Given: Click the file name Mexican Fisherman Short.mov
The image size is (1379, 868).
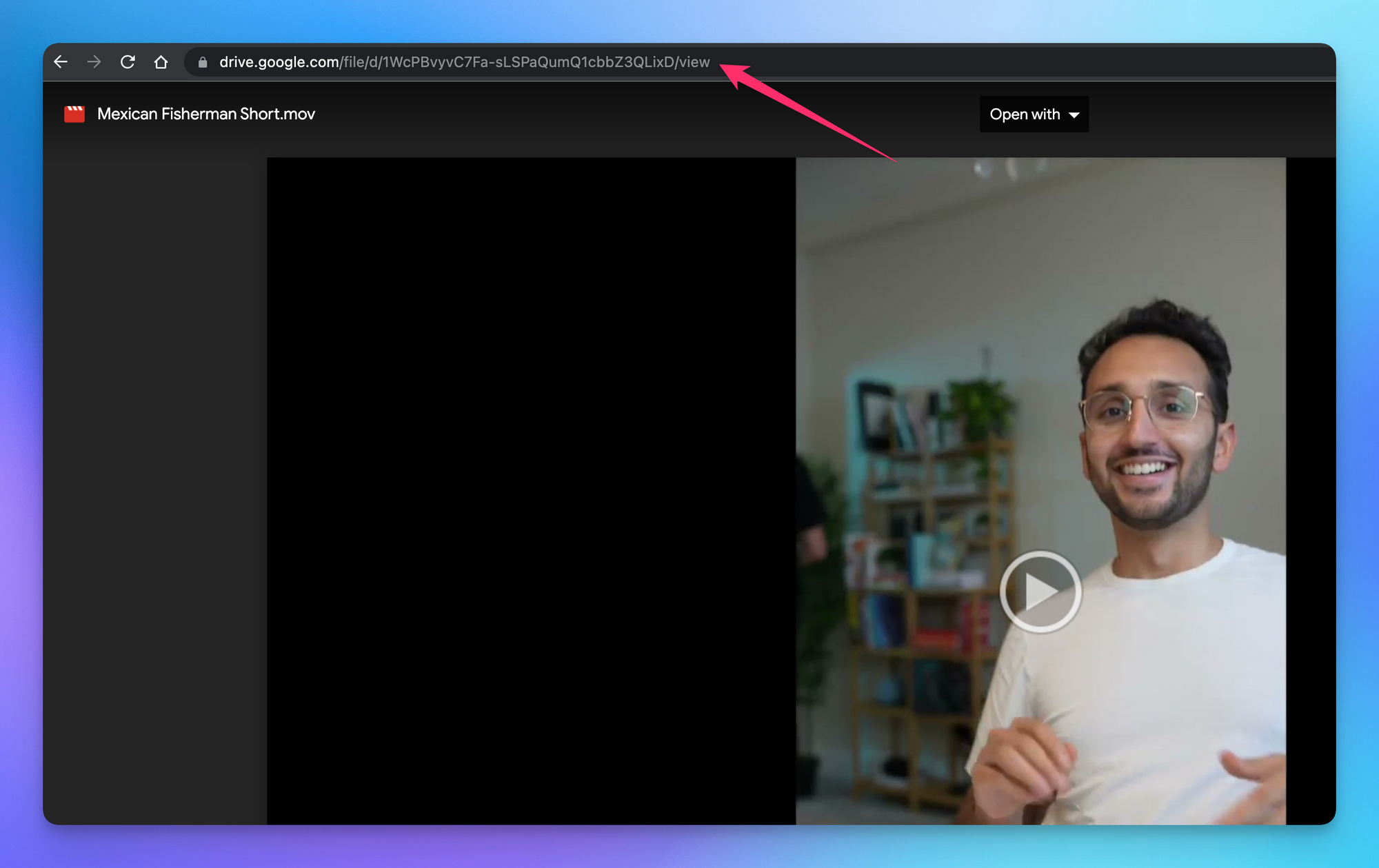Looking at the screenshot, I should (x=205, y=114).
